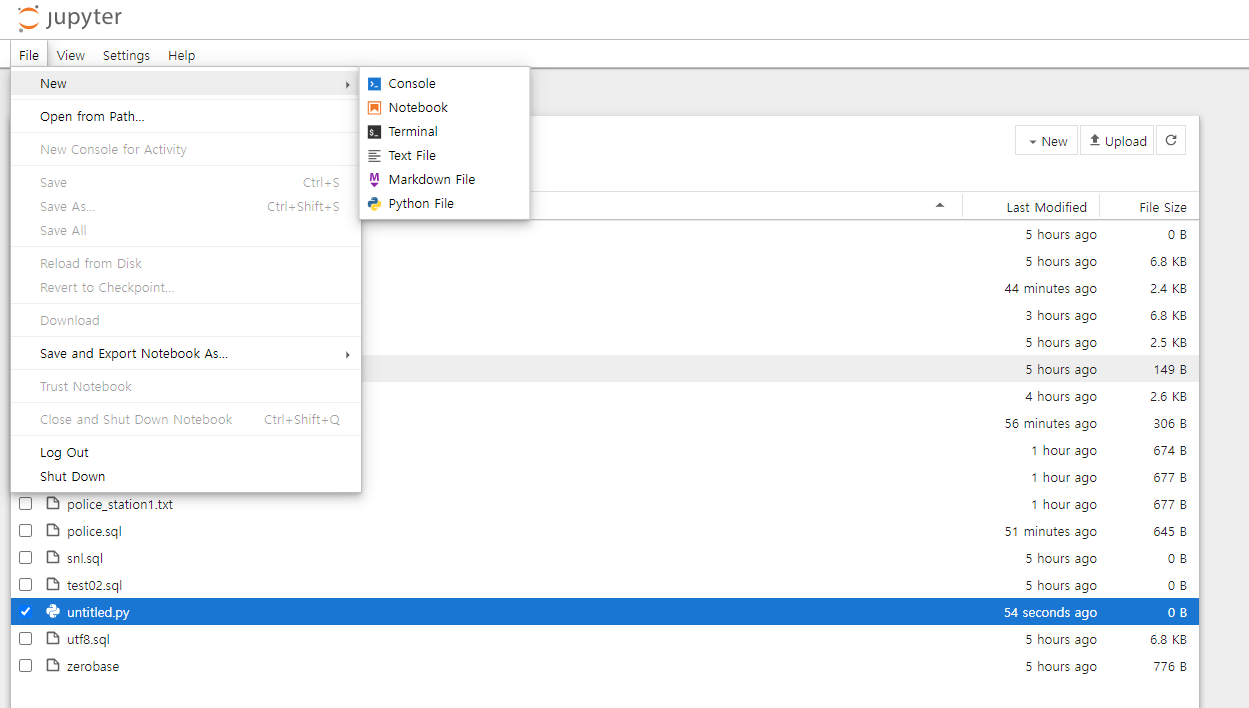Check the police.sql checkbox
The height and width of the screenshot is (708, 1249).
coord(26,531)
